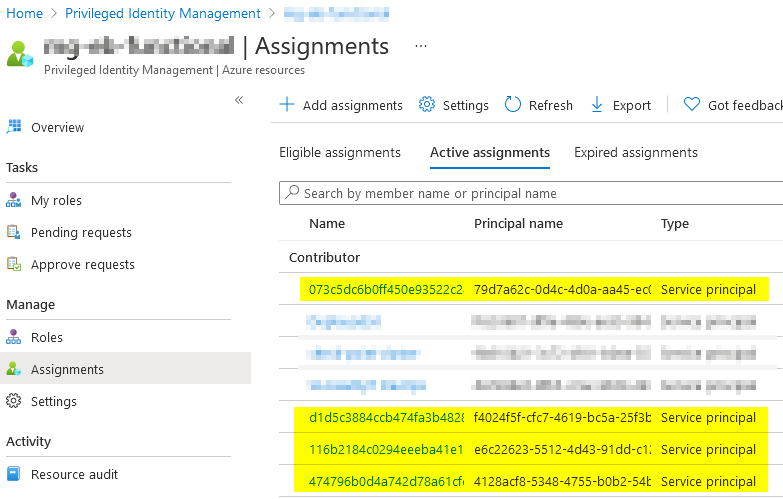Click the Refresh circular arrow icon
The height and width of the screenshot is (499, 783).
coord(513,104)
